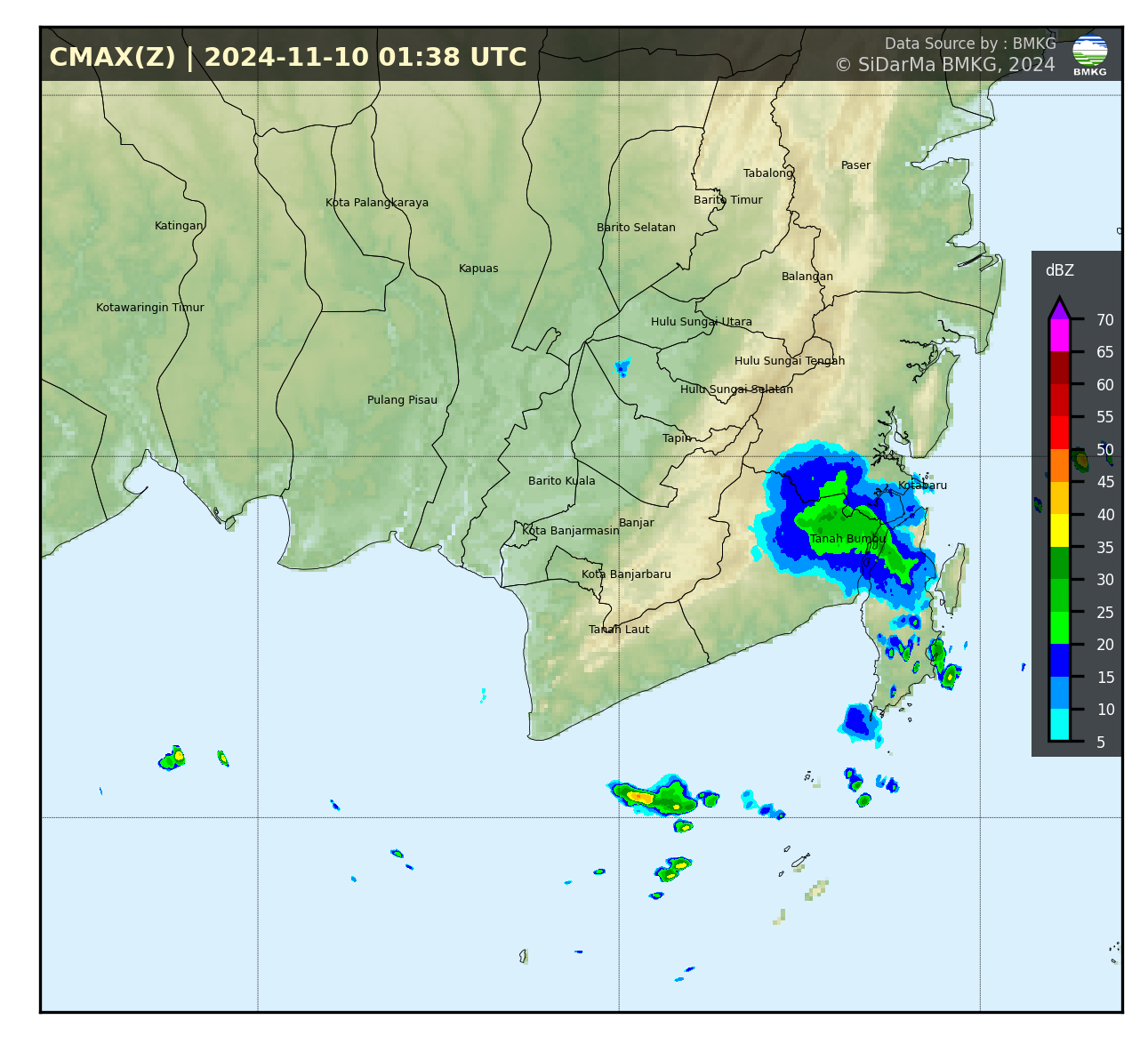Click the Tapin region label
The width and height of the screenshot is (1148, 1052).
[x=677, y=438]
